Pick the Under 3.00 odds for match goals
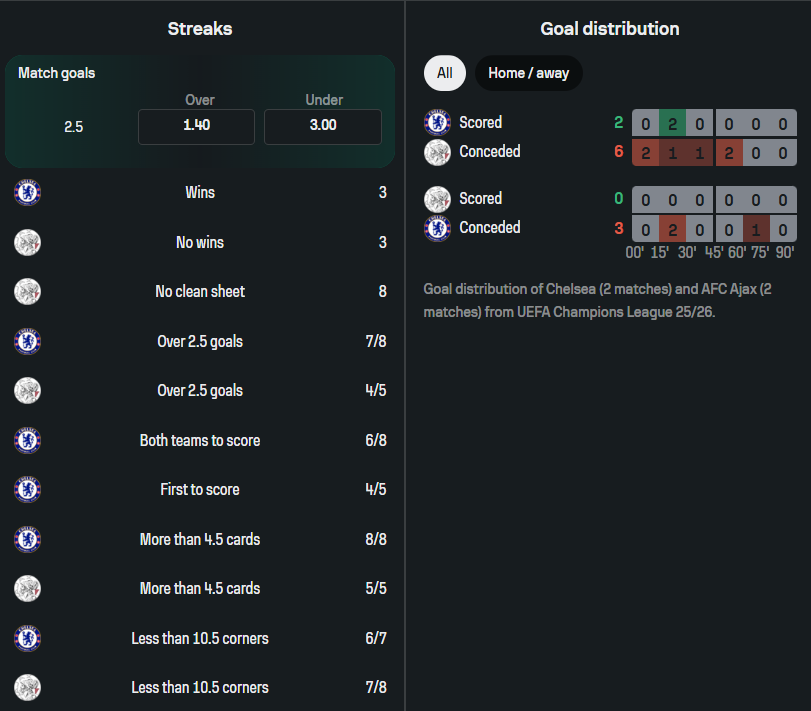The height and width of the screenshot is (711, 811). tap(322, 126)
